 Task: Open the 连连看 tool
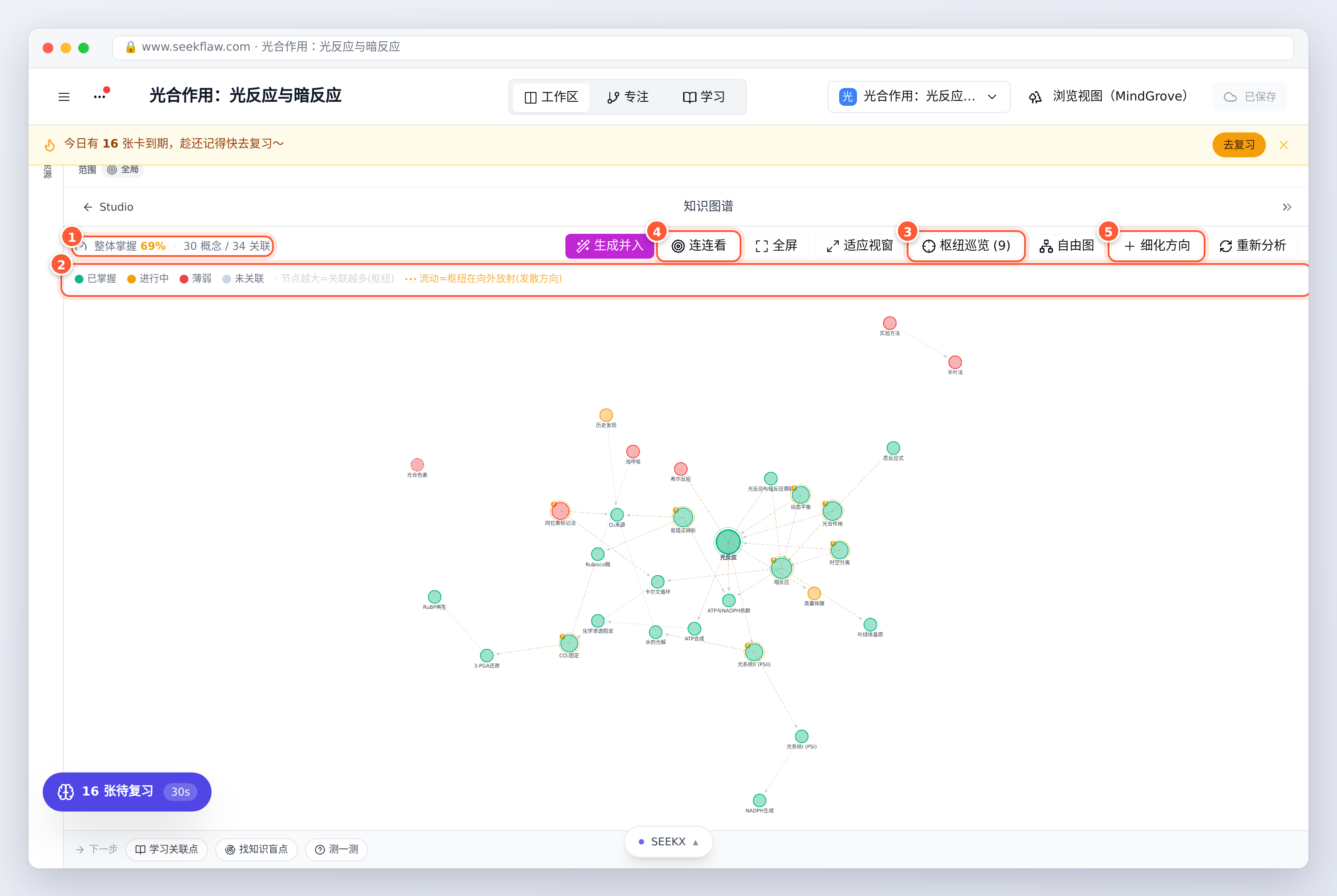[x=699, y=246]
